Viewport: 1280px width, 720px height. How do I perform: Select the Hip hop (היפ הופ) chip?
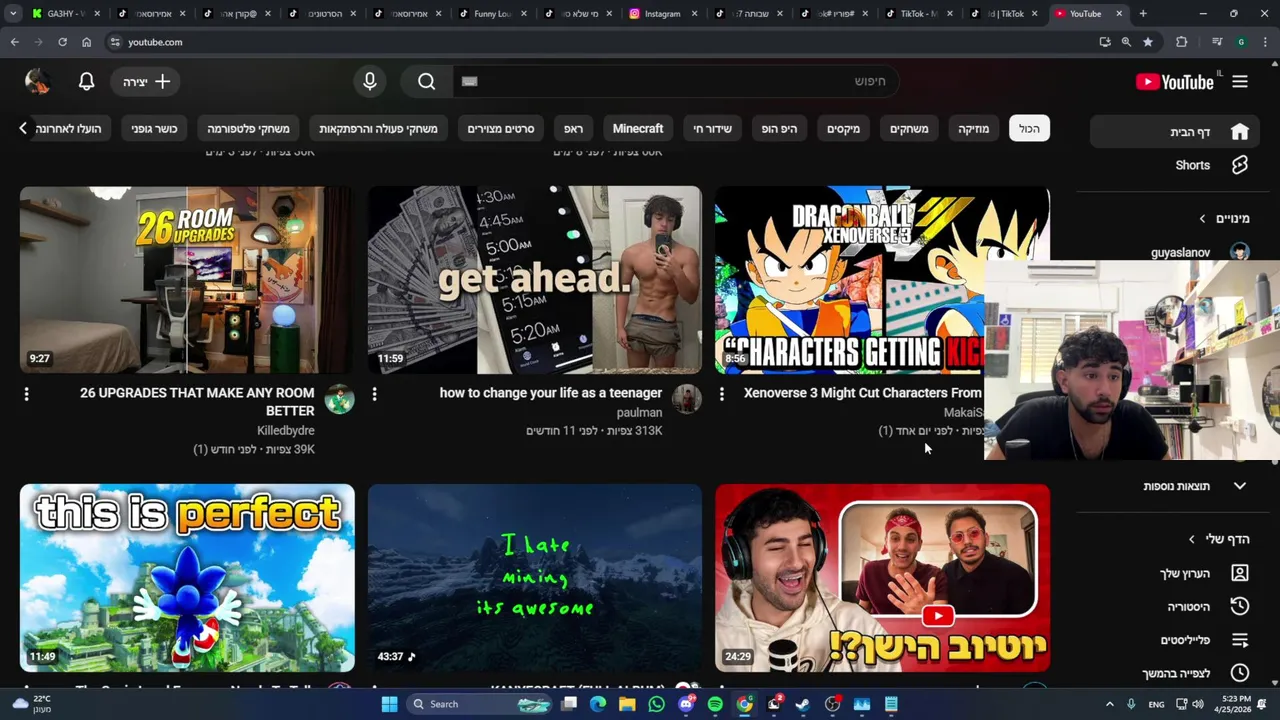(x=779, y=129)
